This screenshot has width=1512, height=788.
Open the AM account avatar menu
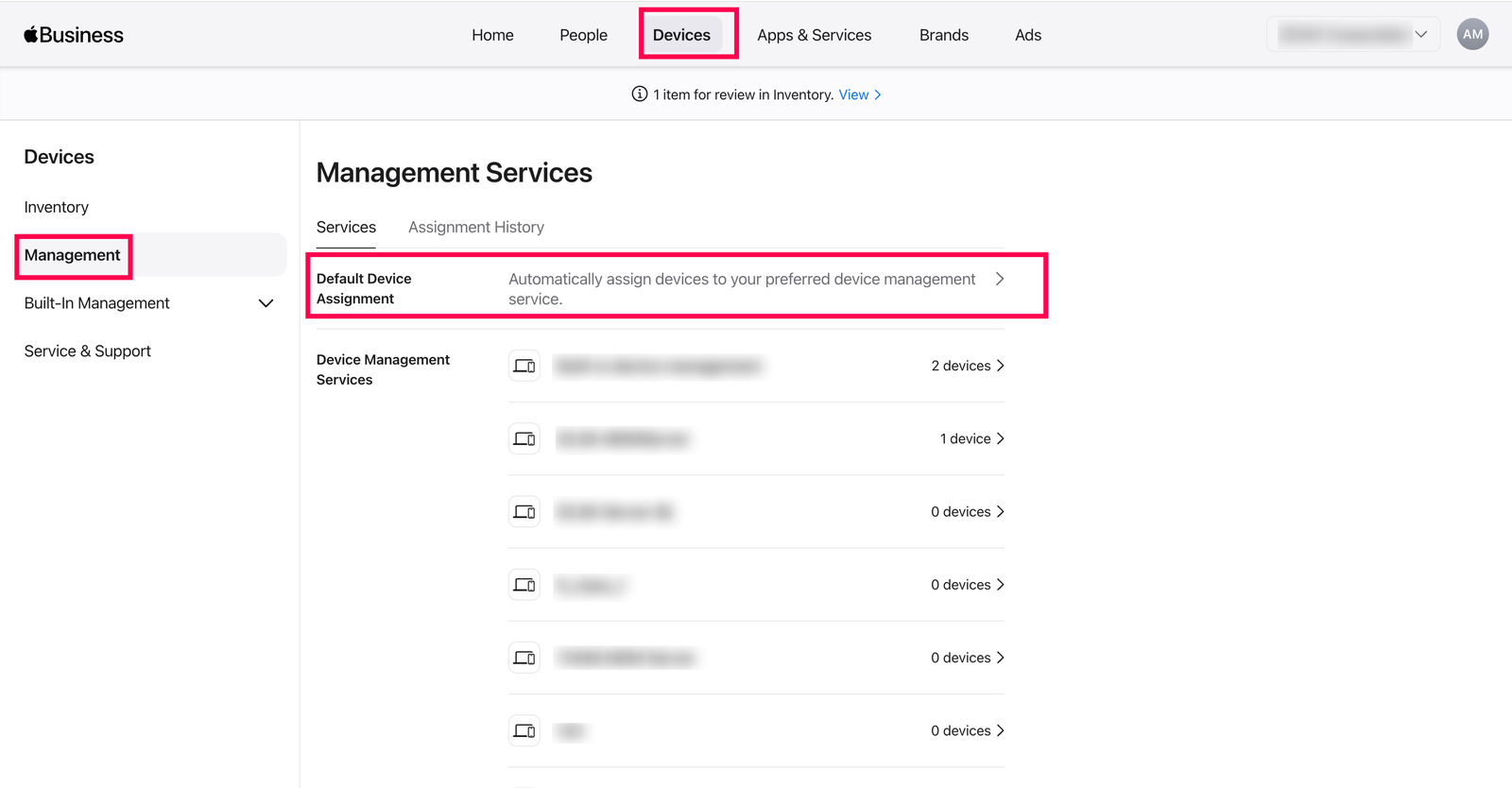coord(1472,34)
